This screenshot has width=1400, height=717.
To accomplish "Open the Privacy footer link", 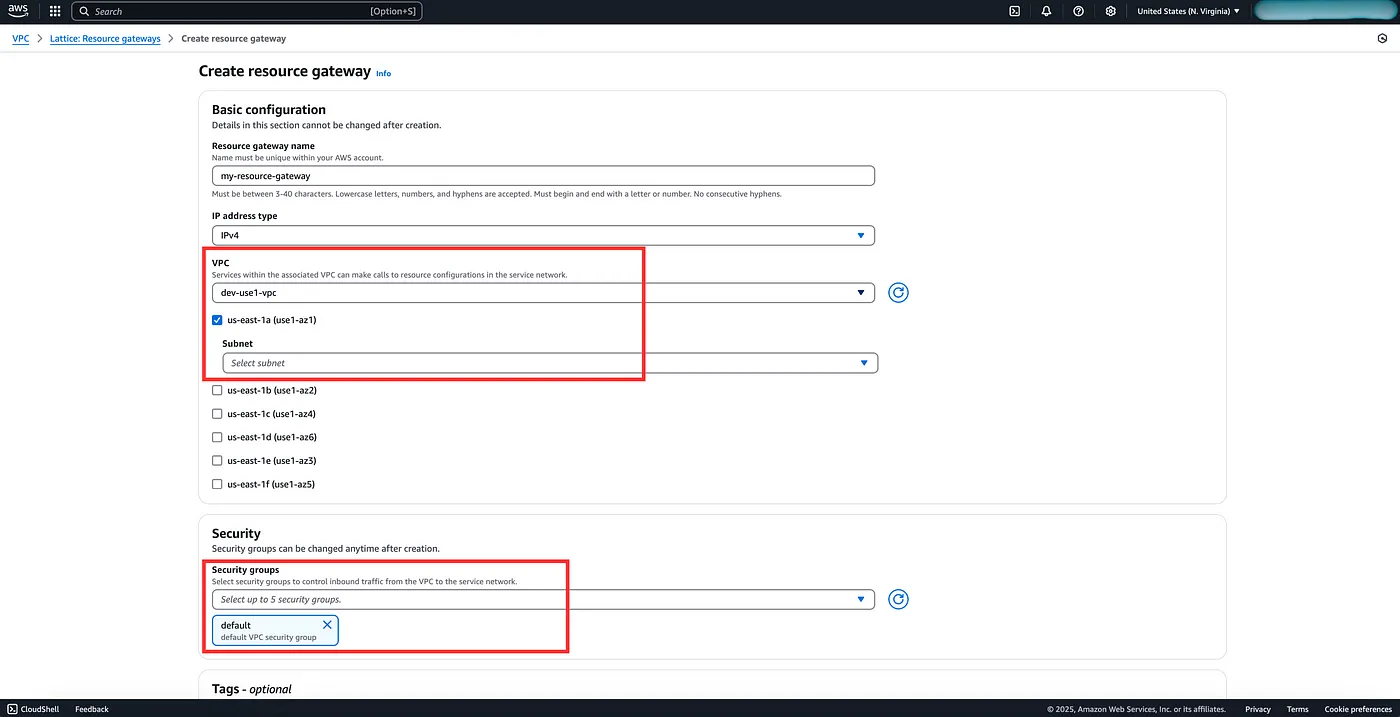I will [1258, 709].
